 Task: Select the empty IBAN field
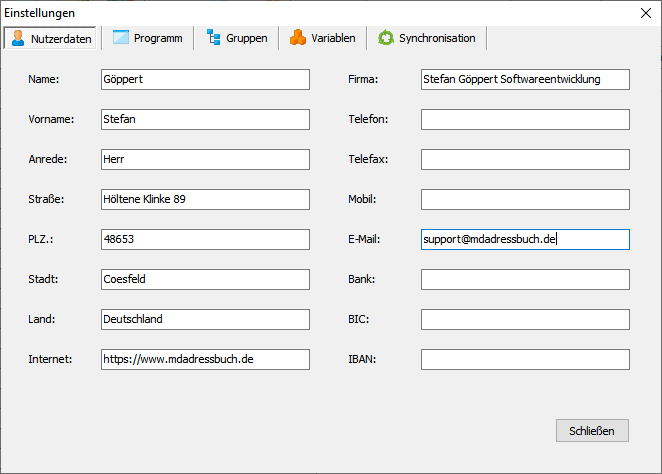[525, 359]
